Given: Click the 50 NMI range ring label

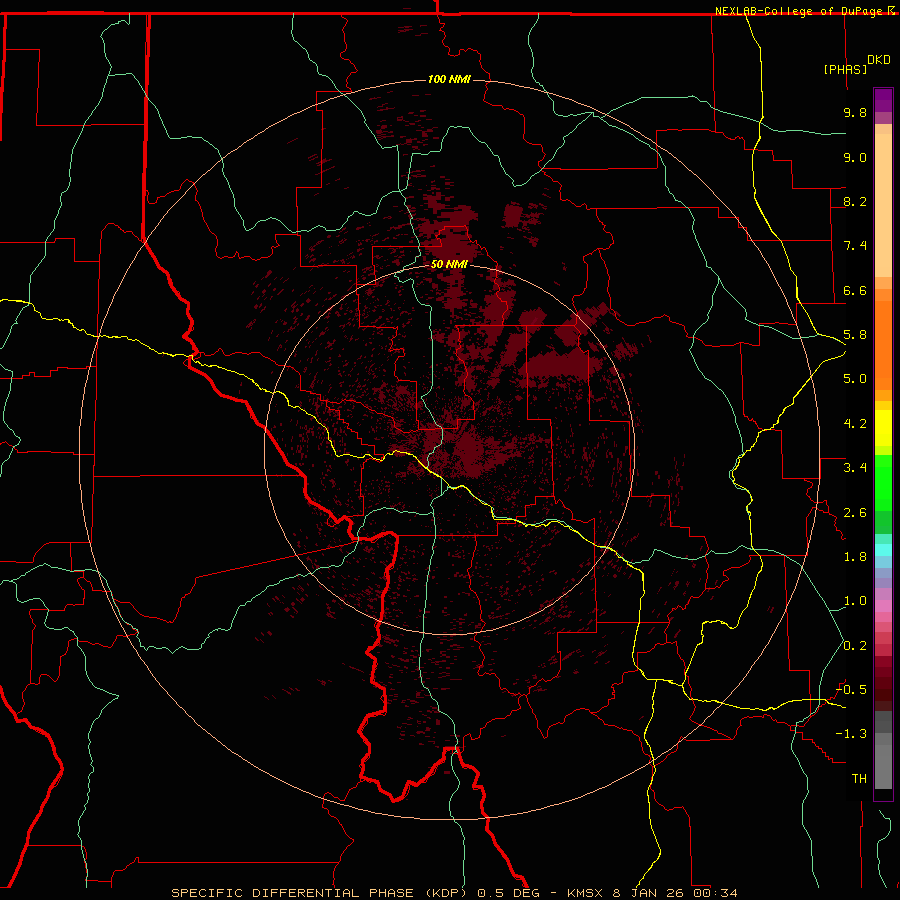Looking at the screenshot, I should 449,264.
